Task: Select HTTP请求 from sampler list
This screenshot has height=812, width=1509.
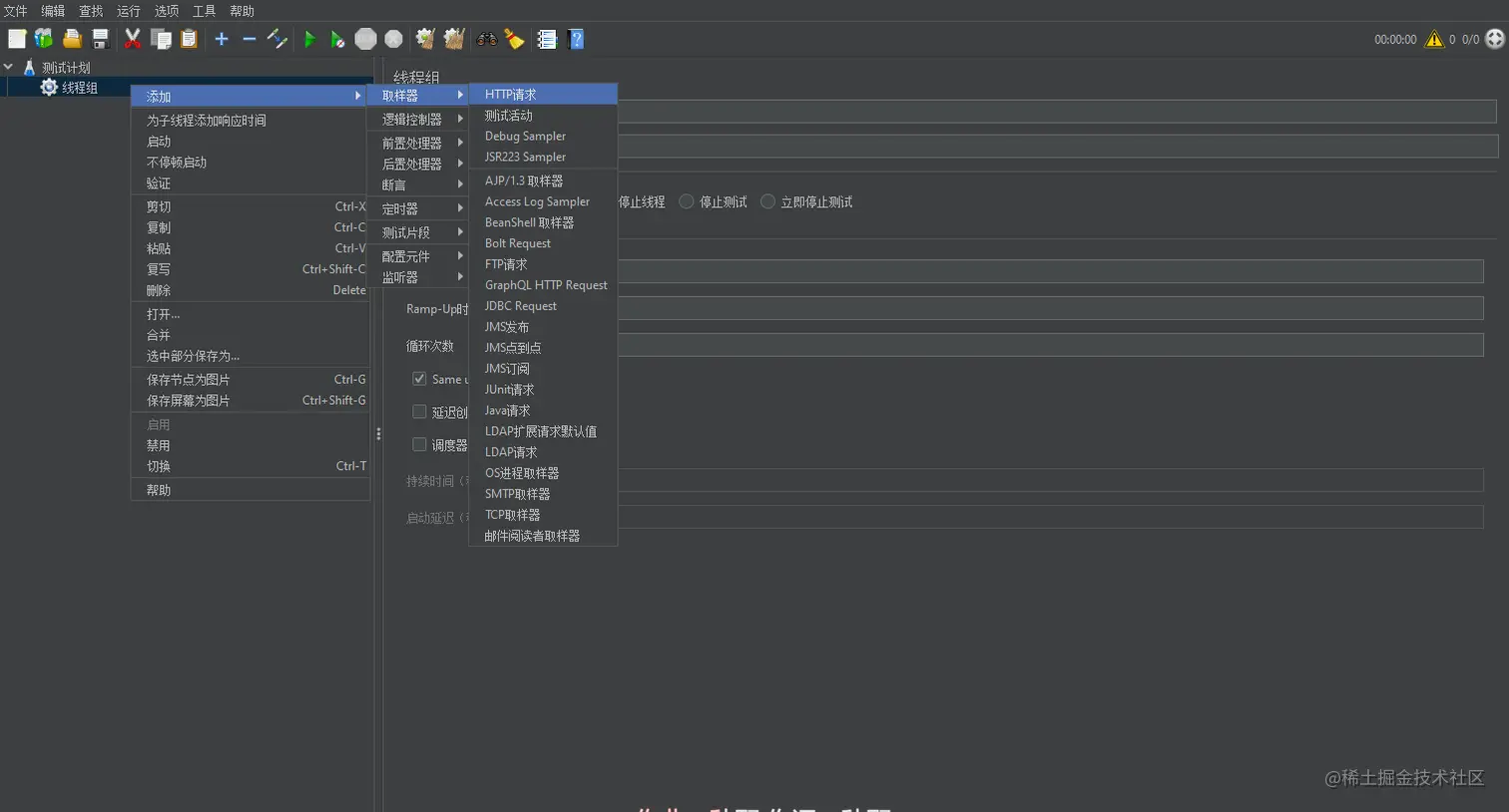Action: pyautogui.click(x=543, y=94)
